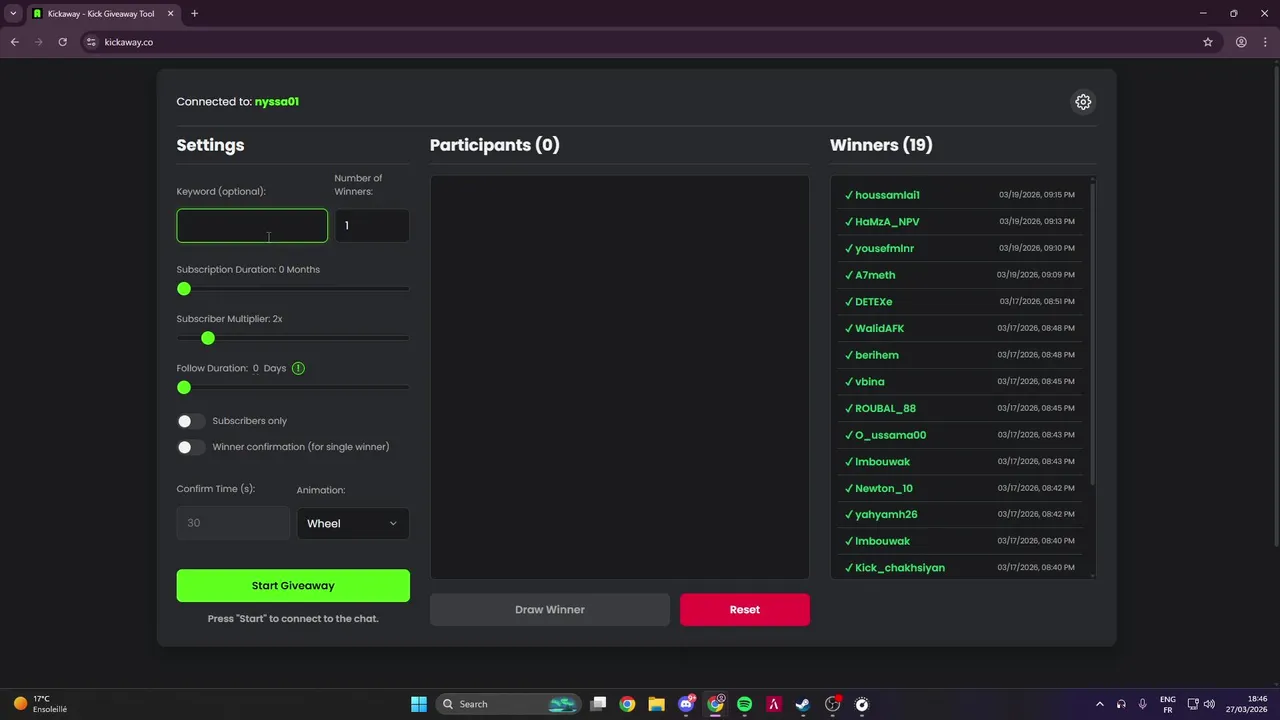1280x720 pixels.
Task: Reload the page
Action: 62,42
